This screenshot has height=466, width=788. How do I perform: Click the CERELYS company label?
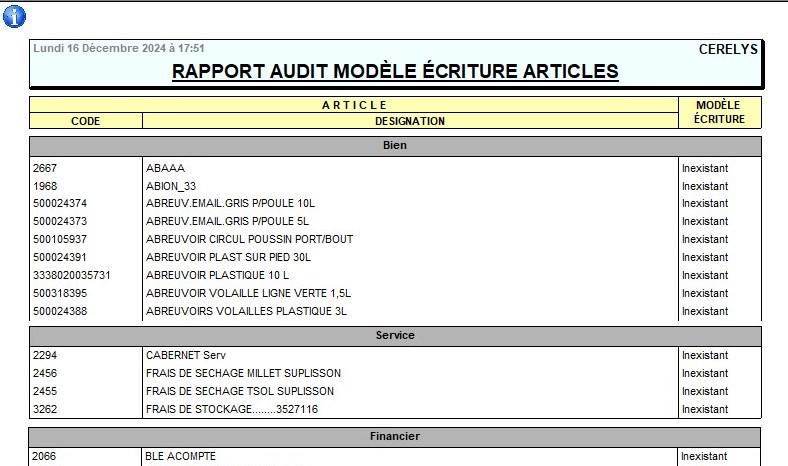[728, 49]
